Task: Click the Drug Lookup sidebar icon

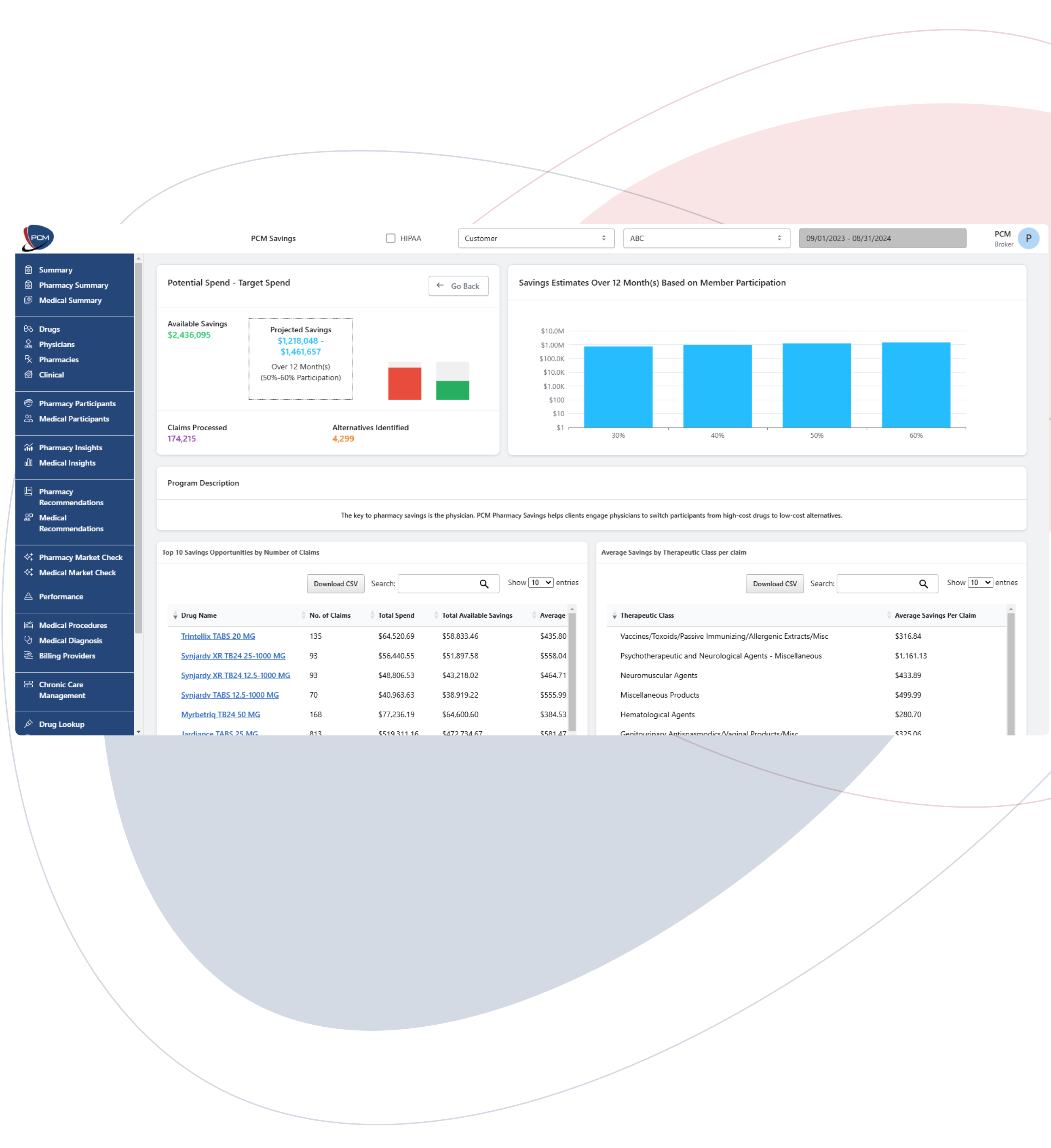Action: (x=28, y=724)
